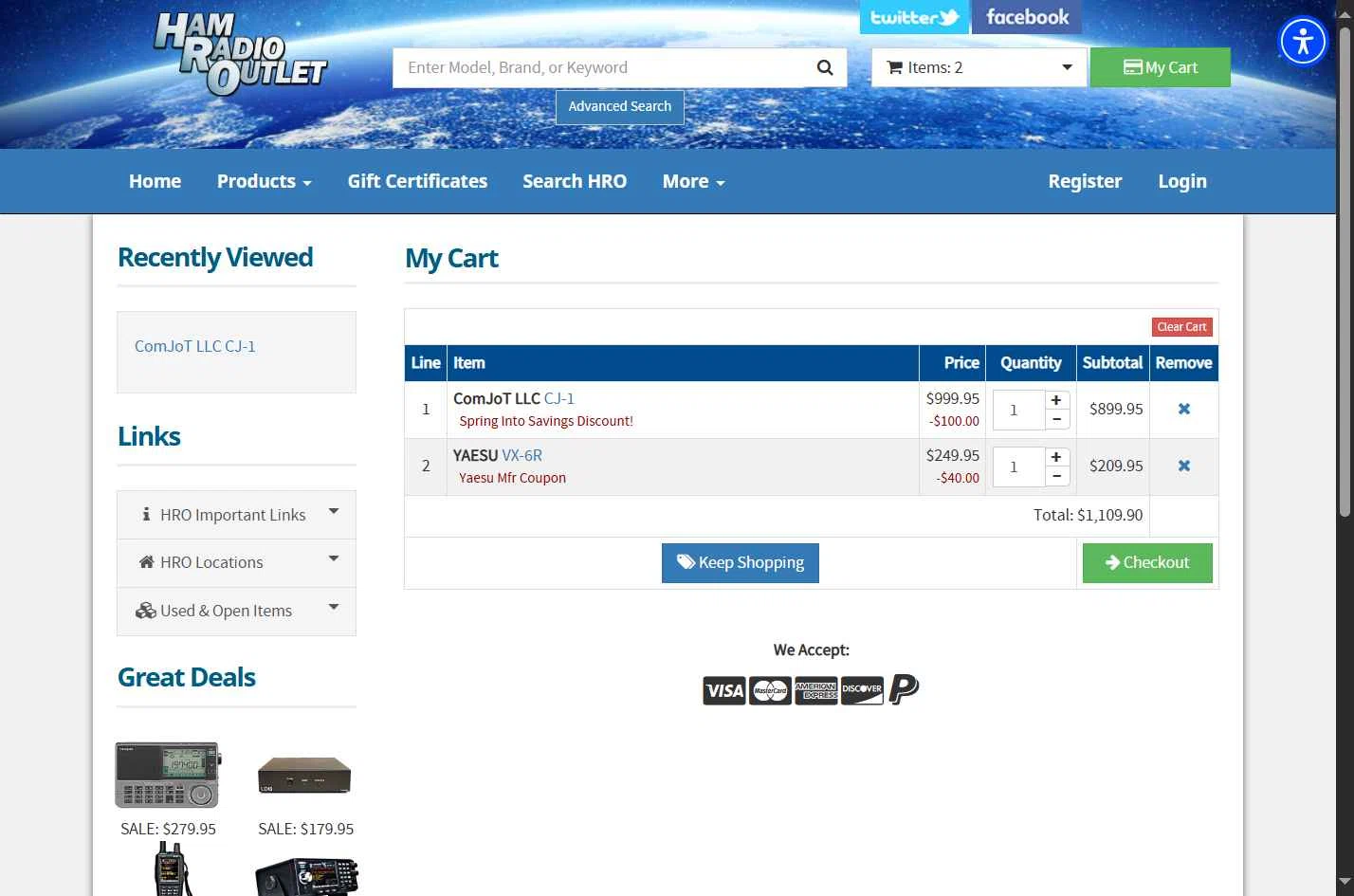The image size is (1354, 896).
Task: Open the More dropdown menu
Action: pos(693,181)
